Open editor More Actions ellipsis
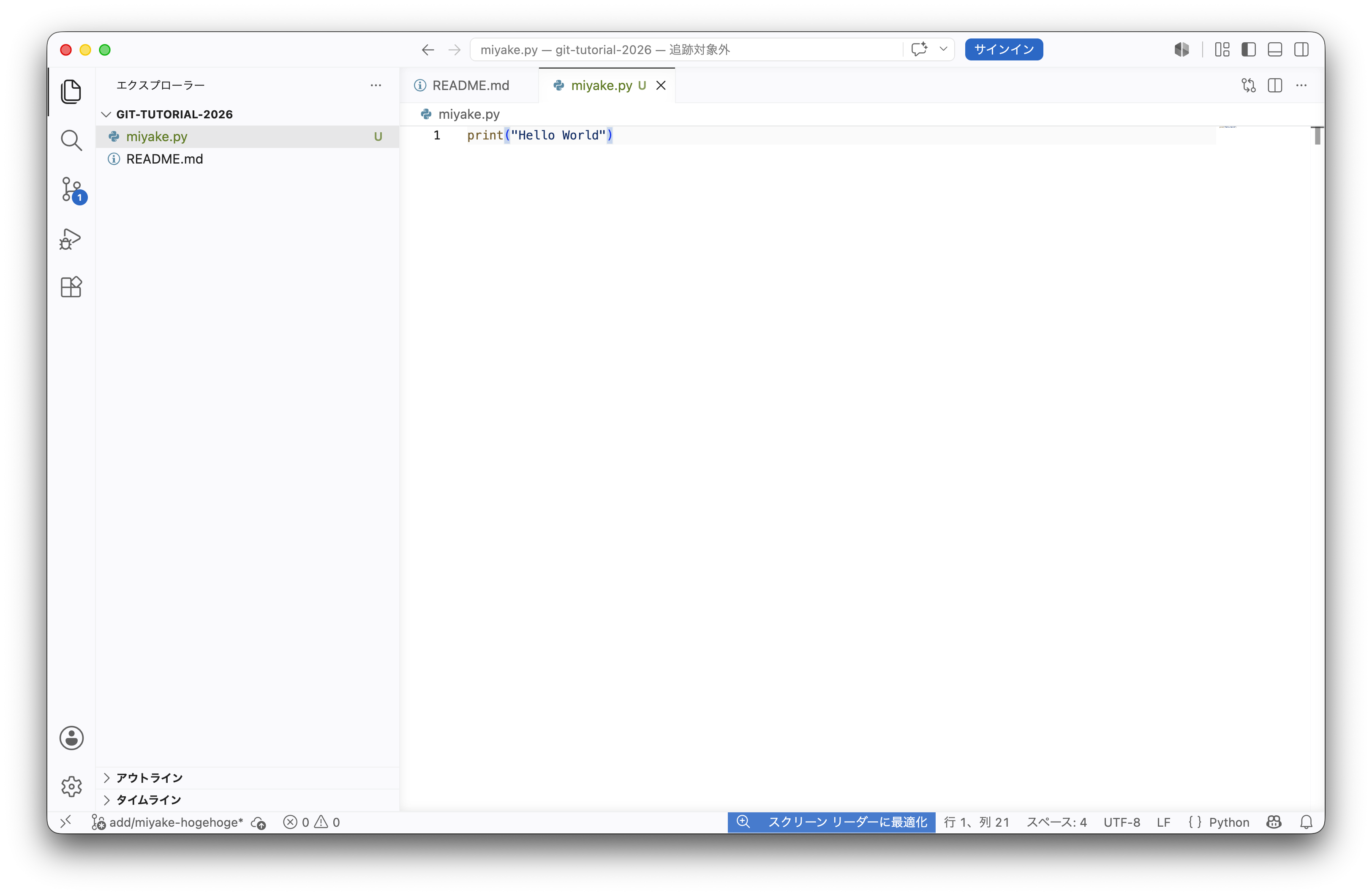Image resolution: width=1372 pixels, height=896 pixels. pyautogui.click(x=1302, y=85)
